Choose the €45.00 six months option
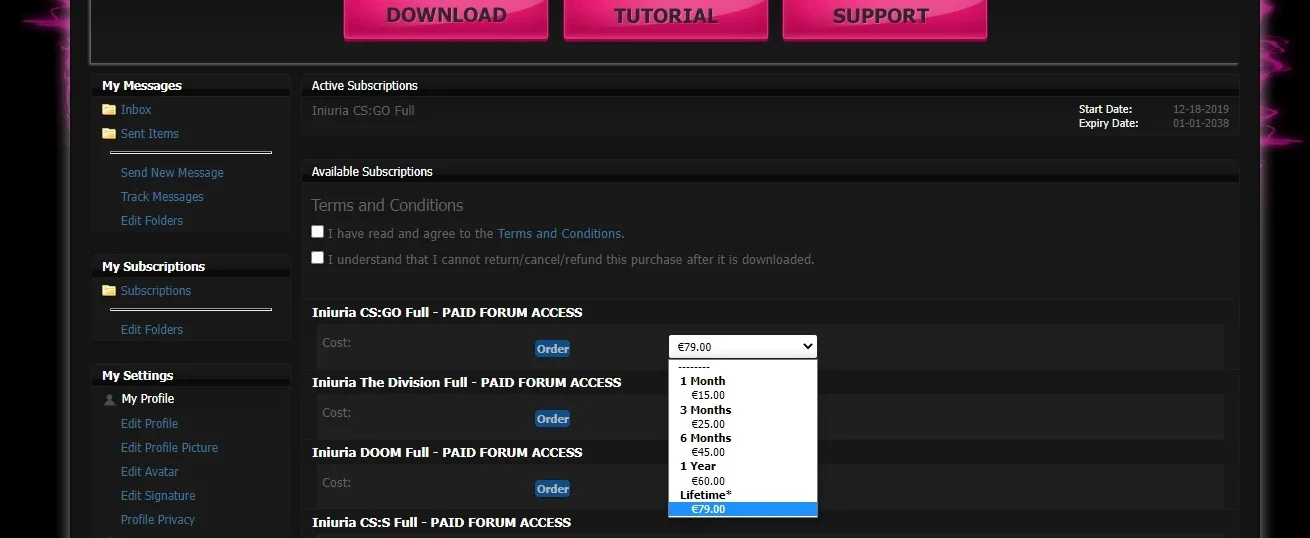The image size is (1310, 538). (742, 453)
